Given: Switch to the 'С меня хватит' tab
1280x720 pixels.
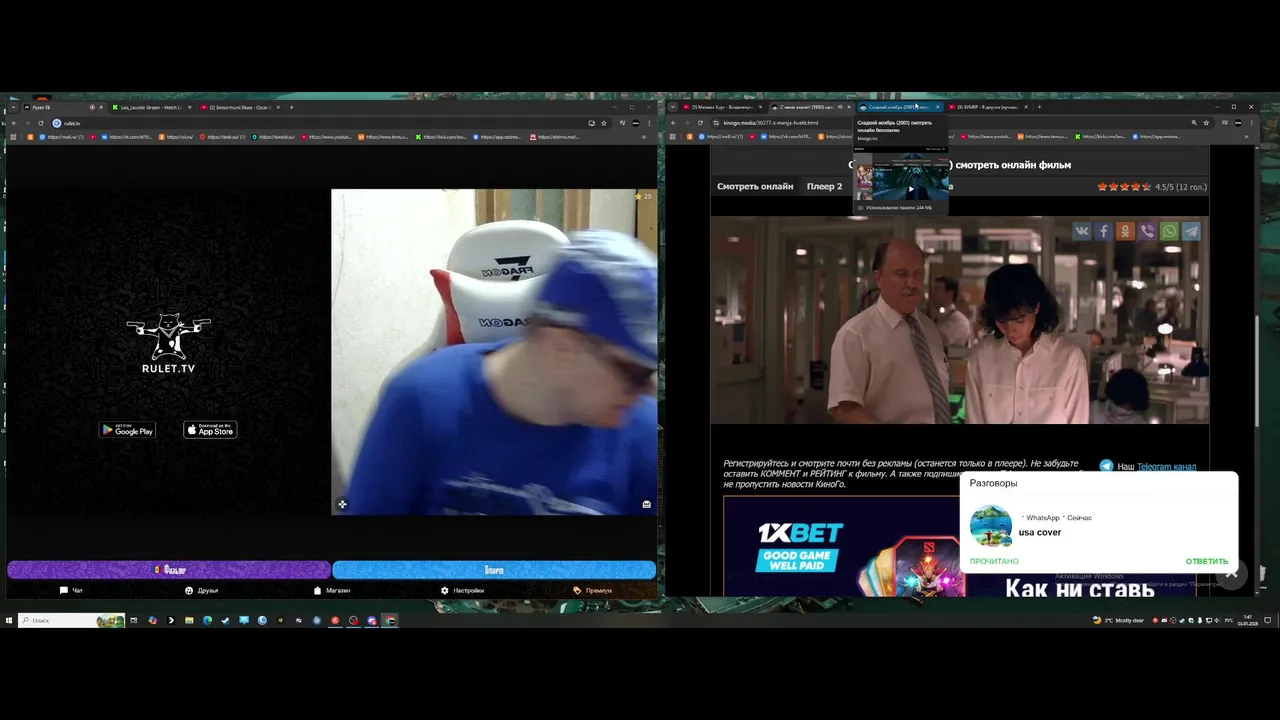Looking at the screenshot, I should tap(810, 107).
